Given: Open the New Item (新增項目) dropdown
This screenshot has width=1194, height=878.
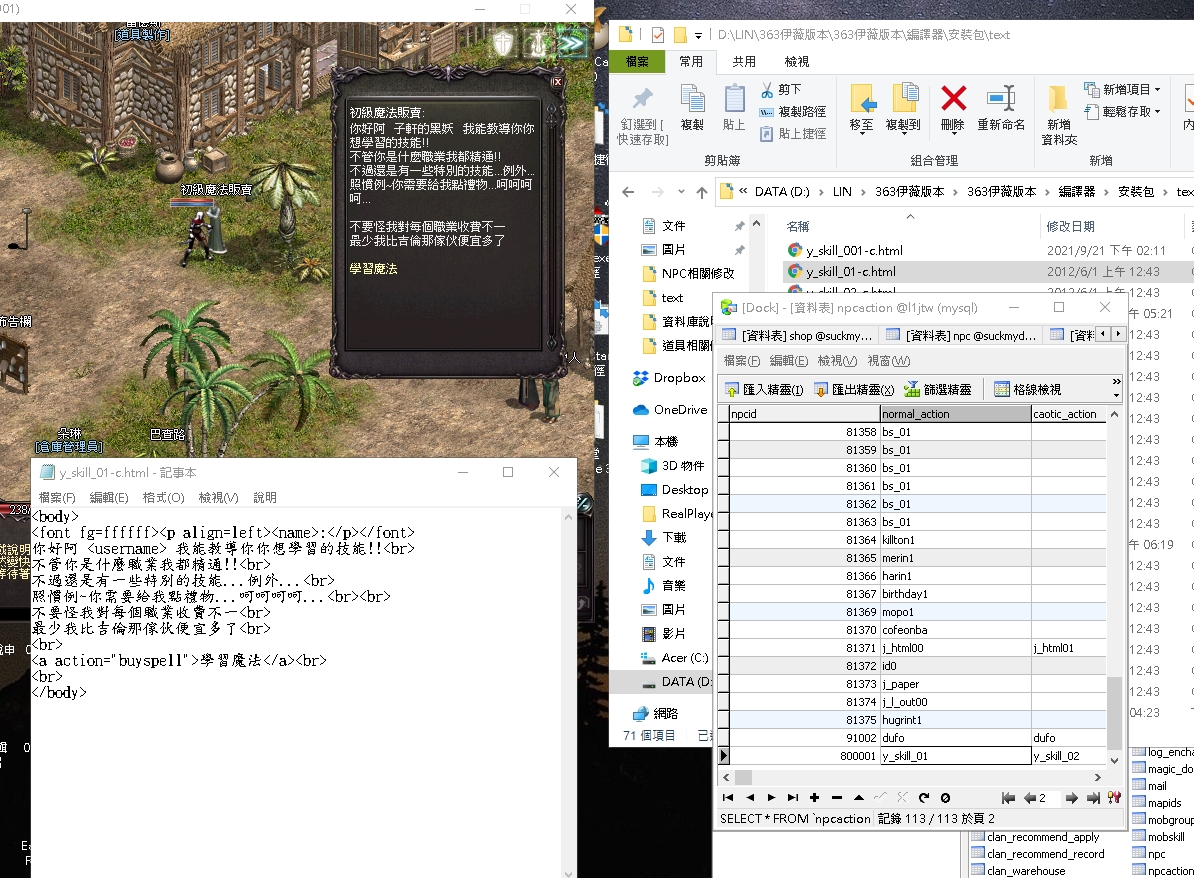Looking at the screenshot, I should [1122, 90].
